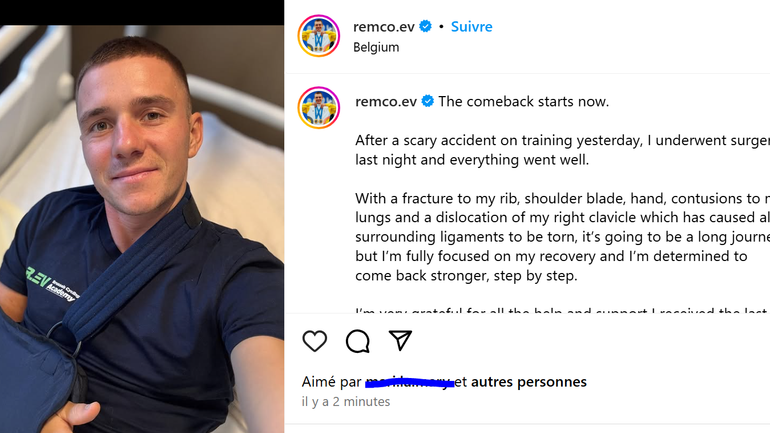The image size is (770, 433).
Task: Click the hospital bed selfie photo
Action: click(x=142, y=229)
